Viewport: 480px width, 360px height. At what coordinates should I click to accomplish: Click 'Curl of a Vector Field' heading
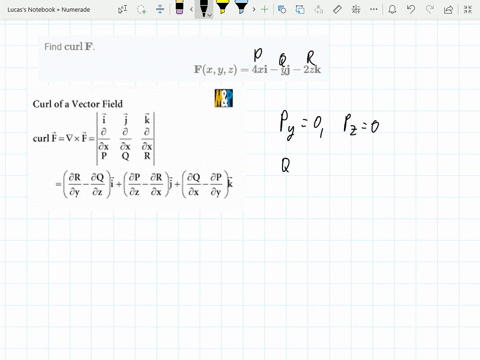point(78,104)
